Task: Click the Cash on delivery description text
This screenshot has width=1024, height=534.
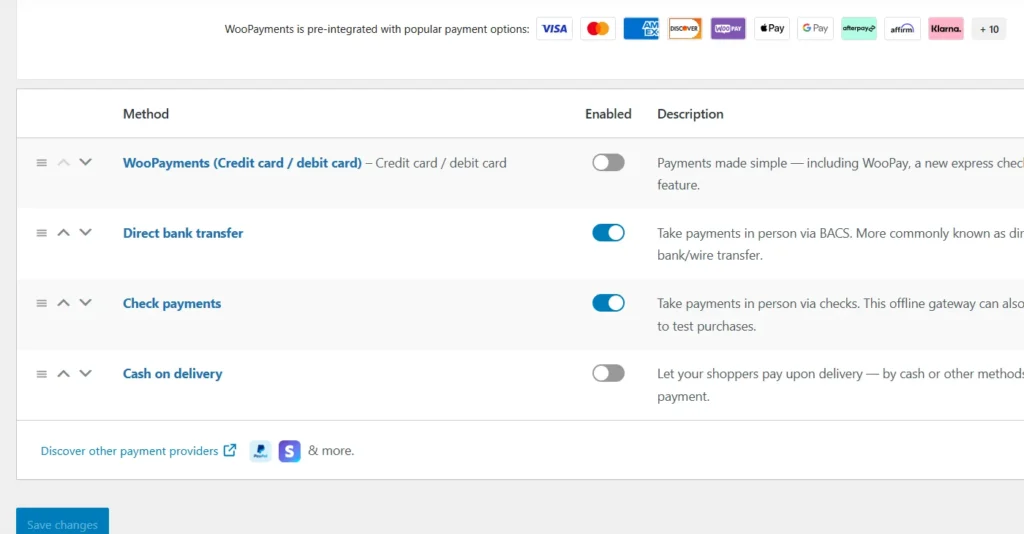Action: pyautogui.click(x=840, y=385)
